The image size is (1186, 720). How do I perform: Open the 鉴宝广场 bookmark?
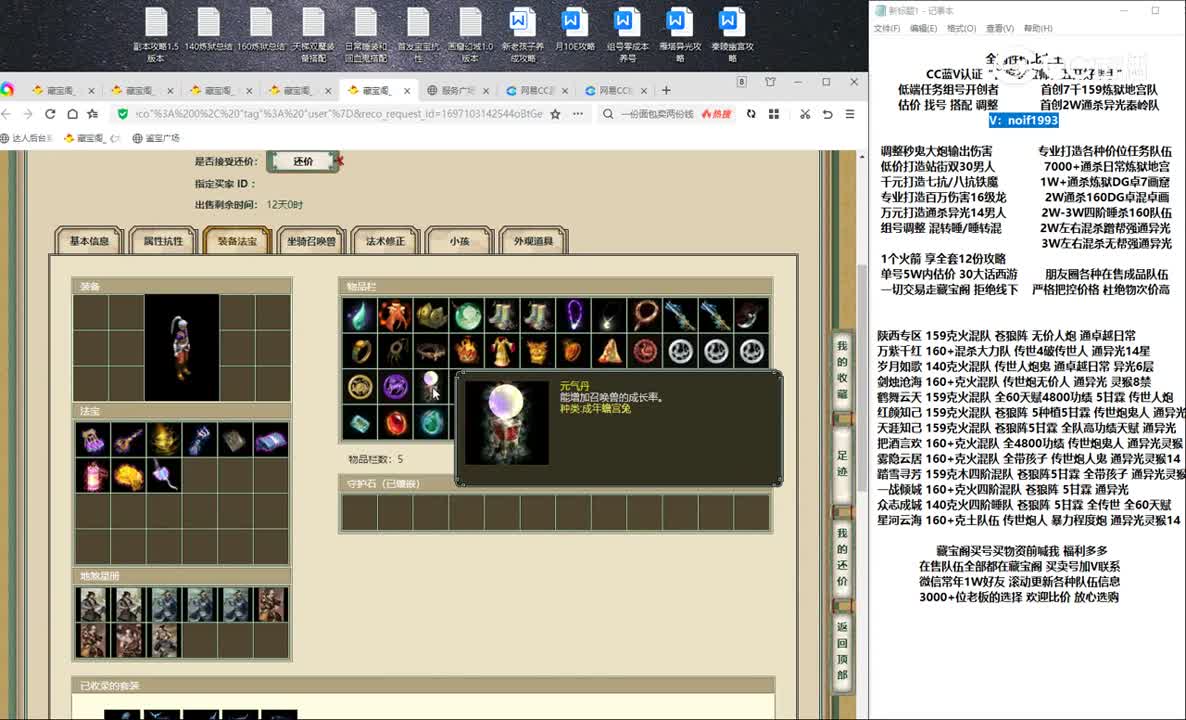click(x=156, y=138)
